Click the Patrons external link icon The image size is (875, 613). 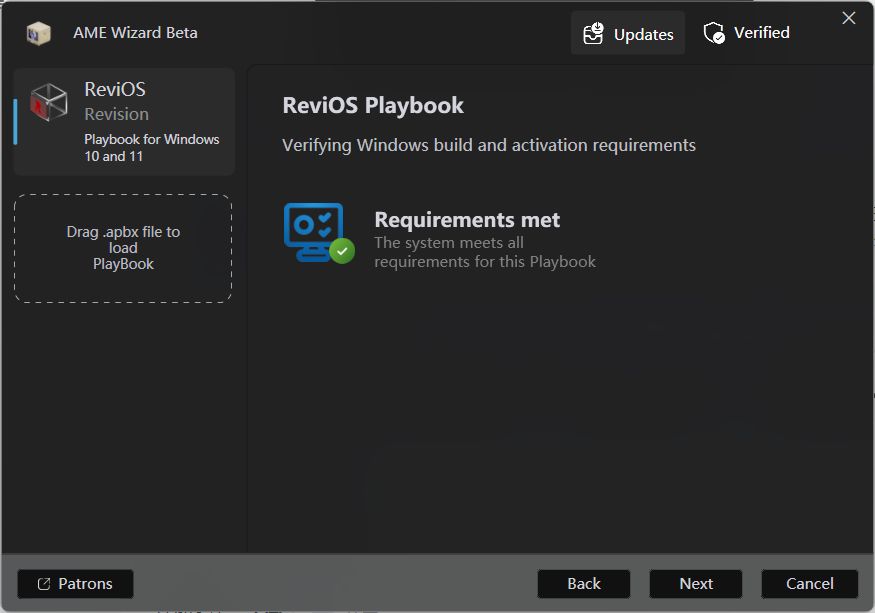pos(44,584)
